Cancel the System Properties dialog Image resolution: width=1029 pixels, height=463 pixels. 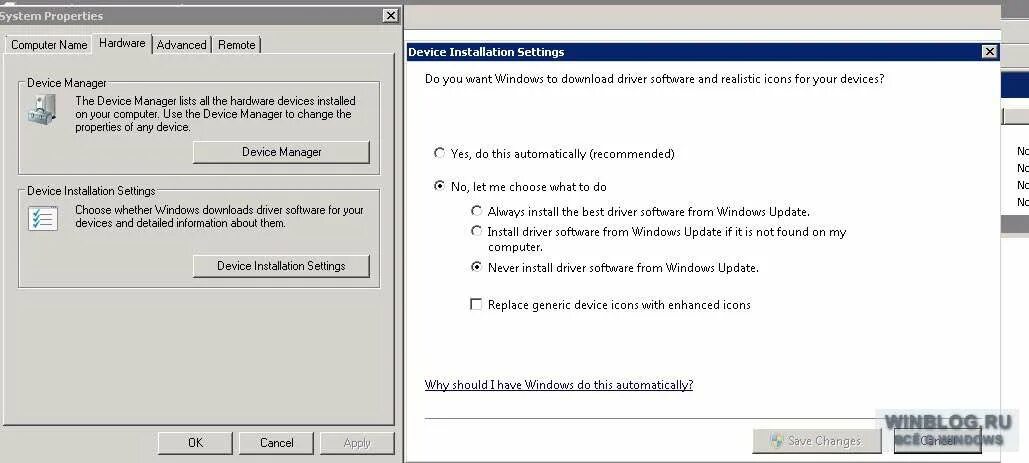tap(276, 443)
